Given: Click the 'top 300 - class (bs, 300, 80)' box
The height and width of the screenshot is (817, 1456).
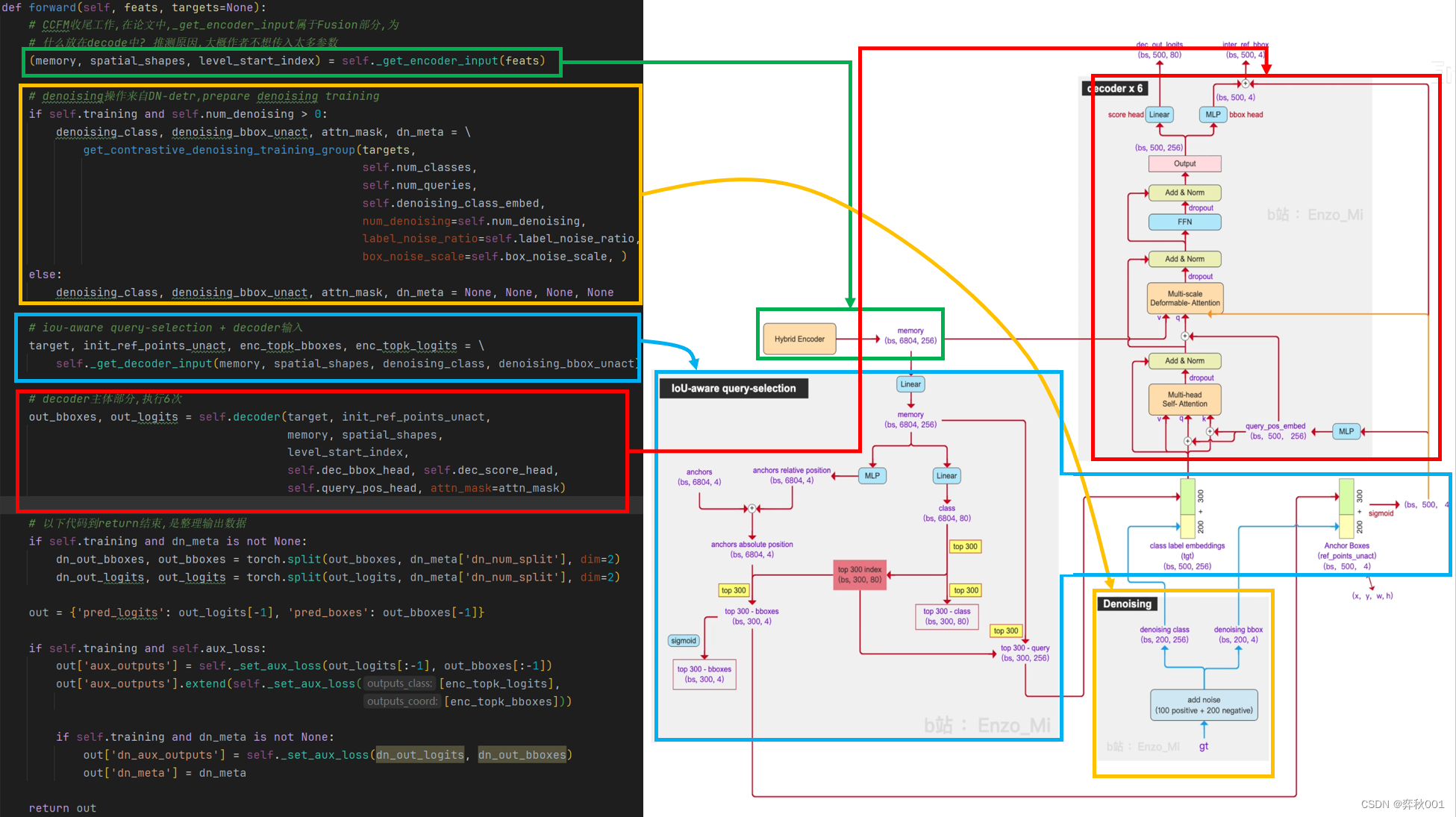Looking at the screenshot, I should click(947, 616).
